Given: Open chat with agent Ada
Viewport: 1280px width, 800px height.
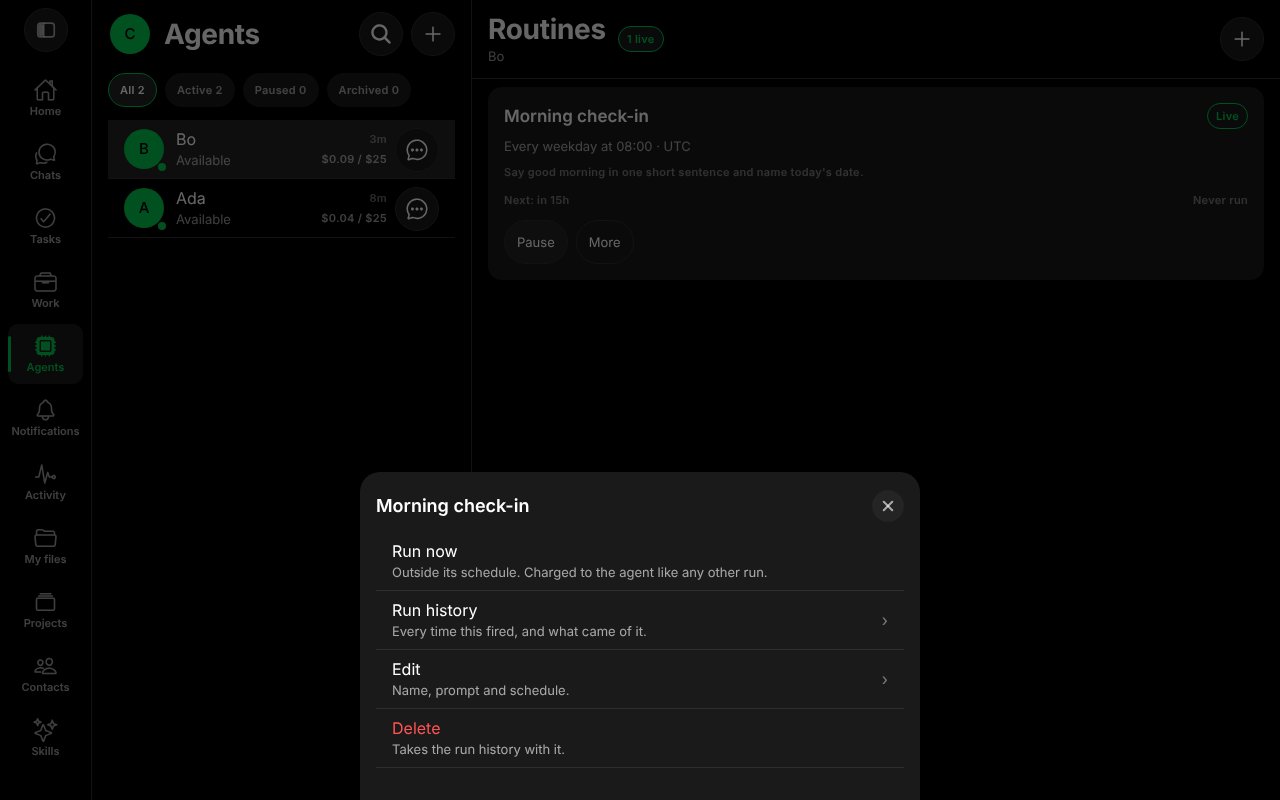Looking at the screenshot, I should click(417, 209).
